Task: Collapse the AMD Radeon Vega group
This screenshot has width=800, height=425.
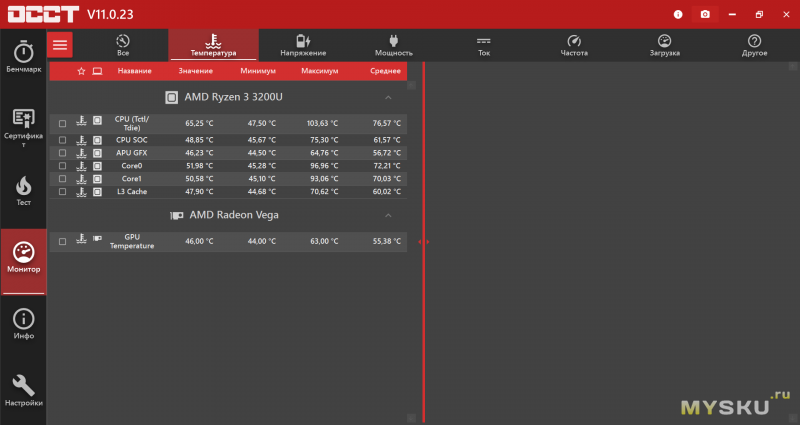Action: pyautogui.click(x=388, y=215)
